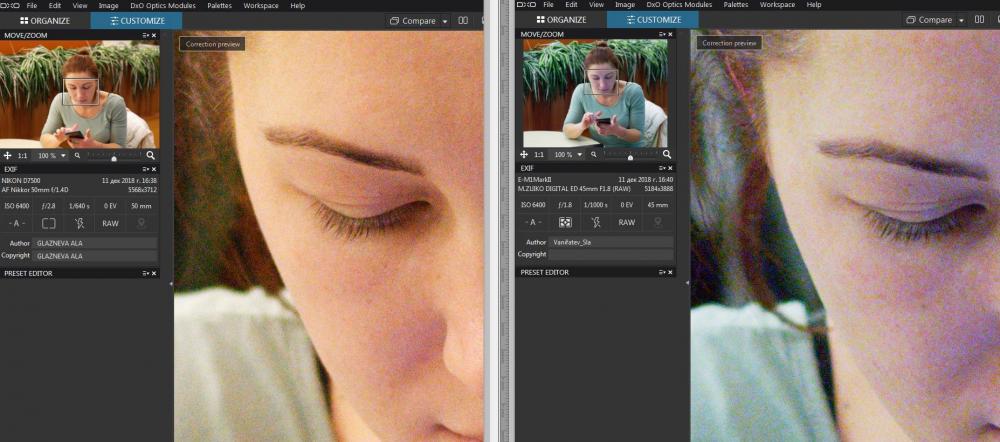Click small zoom-out magnifier in right window
Screen dimensions: 1000x442
(594, 154)
